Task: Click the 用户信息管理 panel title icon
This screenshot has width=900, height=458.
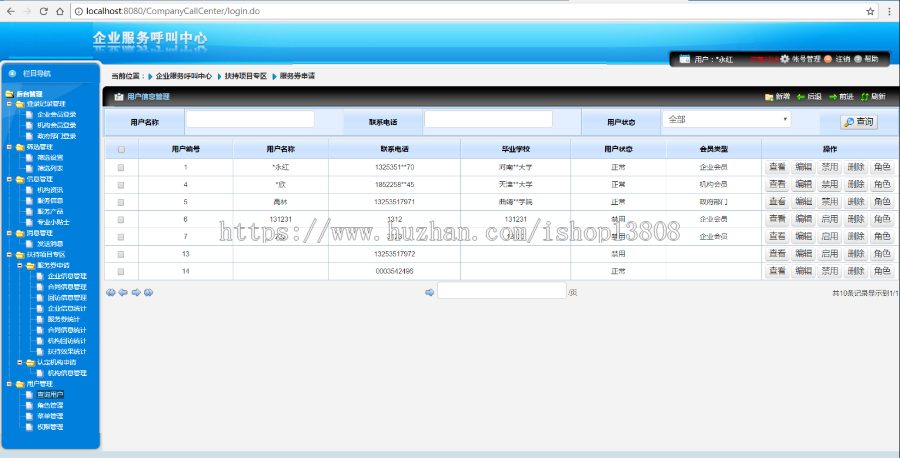Action: pyautogui.click(x=119, y=96)
